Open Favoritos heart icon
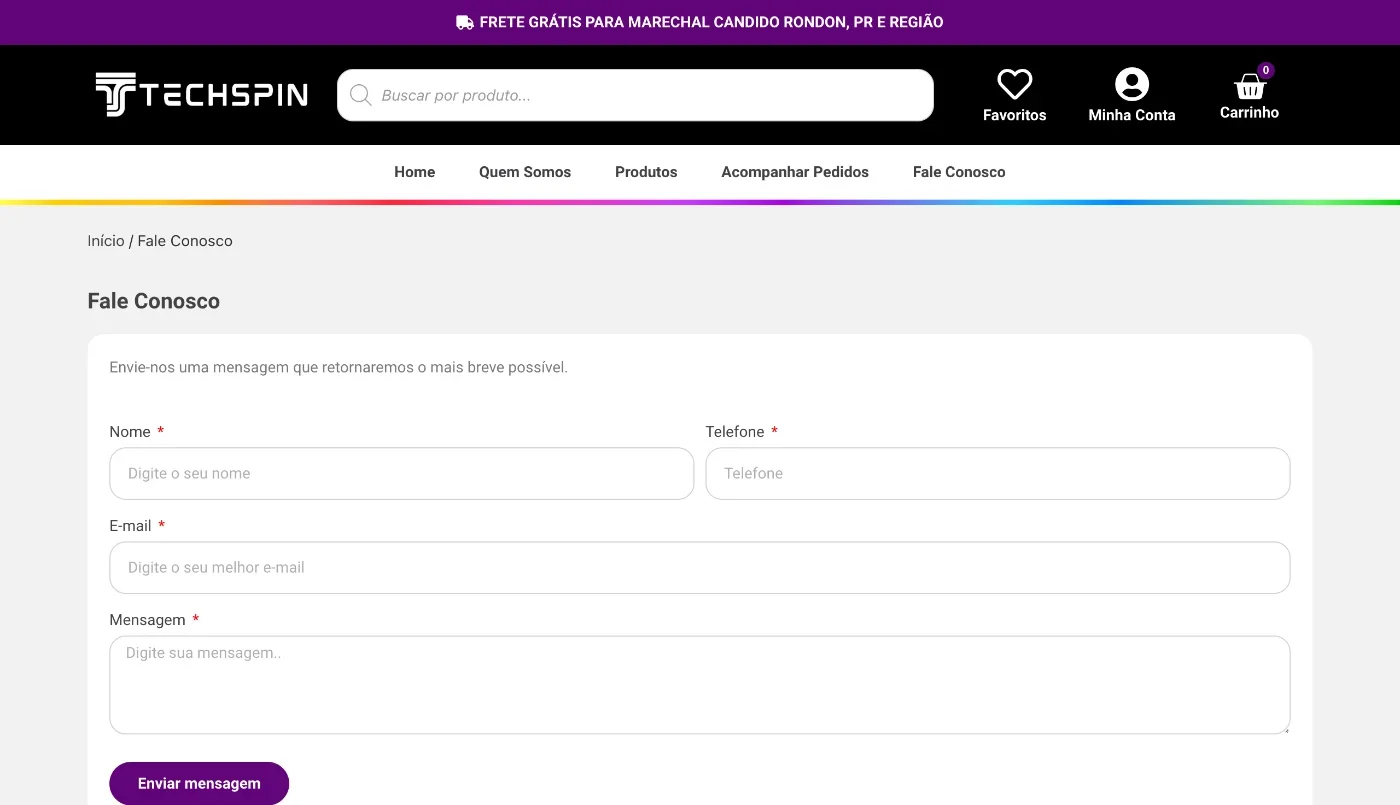1400x805 pixels. tap(1014, 84)
